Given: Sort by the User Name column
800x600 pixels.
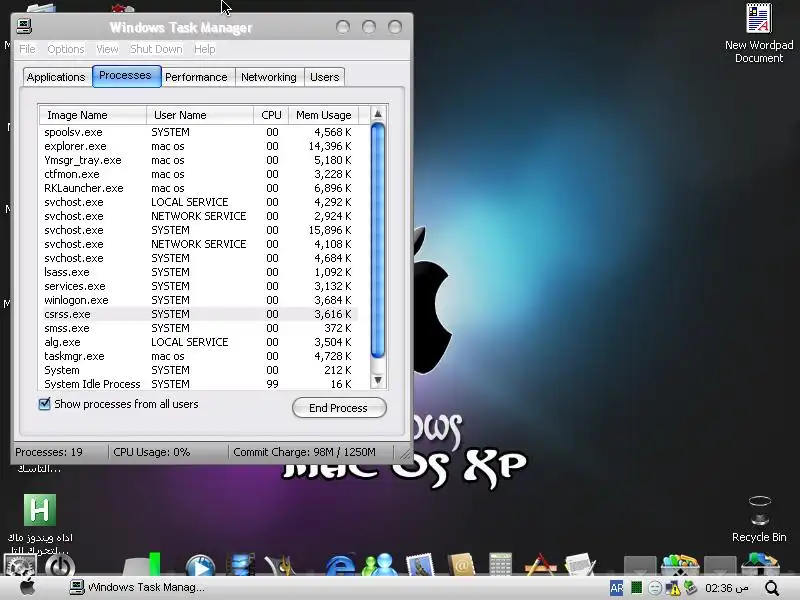Looking at the screenshot, I should (200, 115).
